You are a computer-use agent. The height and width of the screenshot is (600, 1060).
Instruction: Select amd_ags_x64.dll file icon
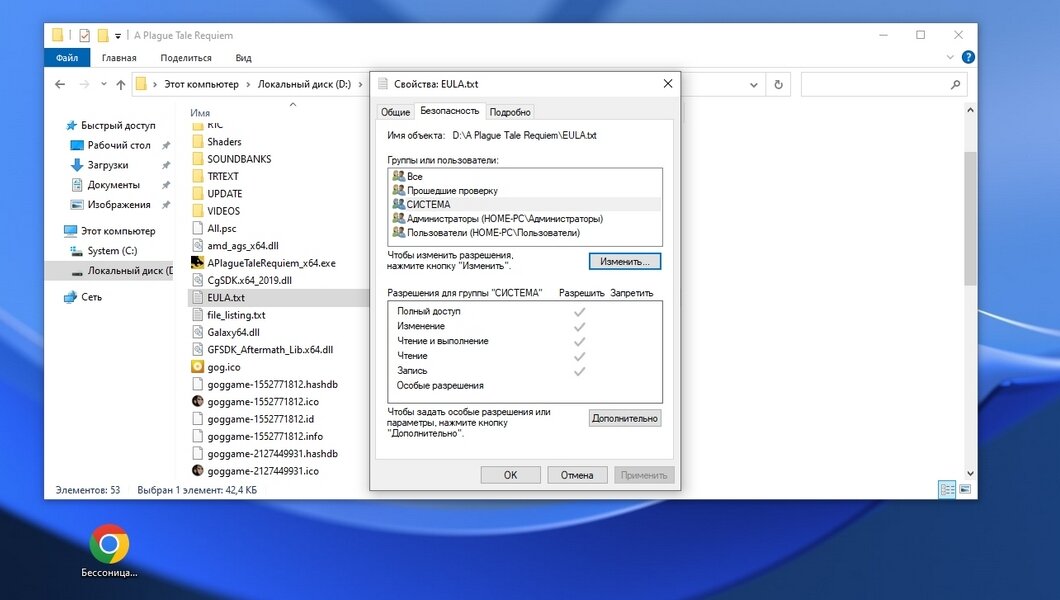click(197, 246)
